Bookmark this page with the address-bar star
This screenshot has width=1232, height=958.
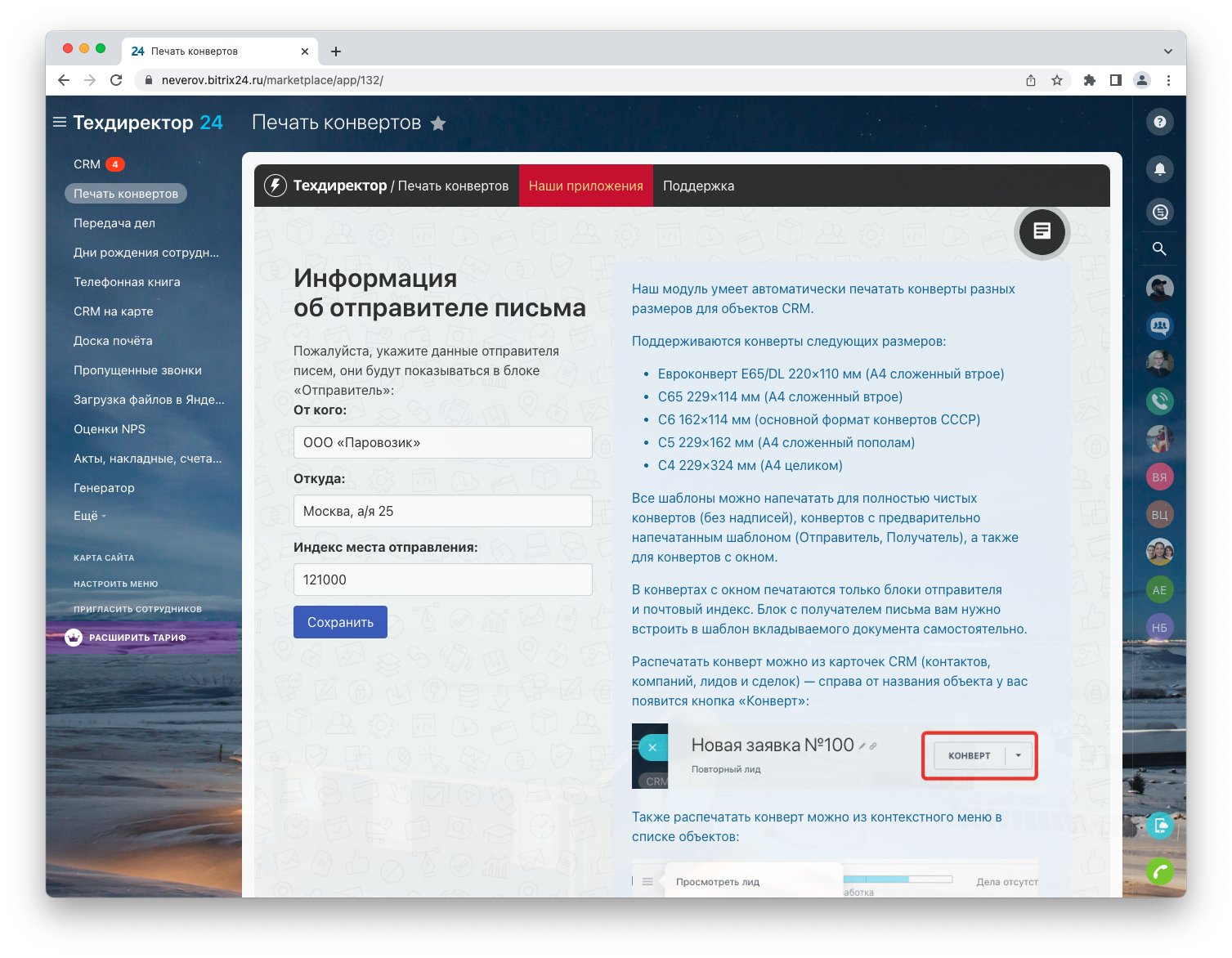1057,80
